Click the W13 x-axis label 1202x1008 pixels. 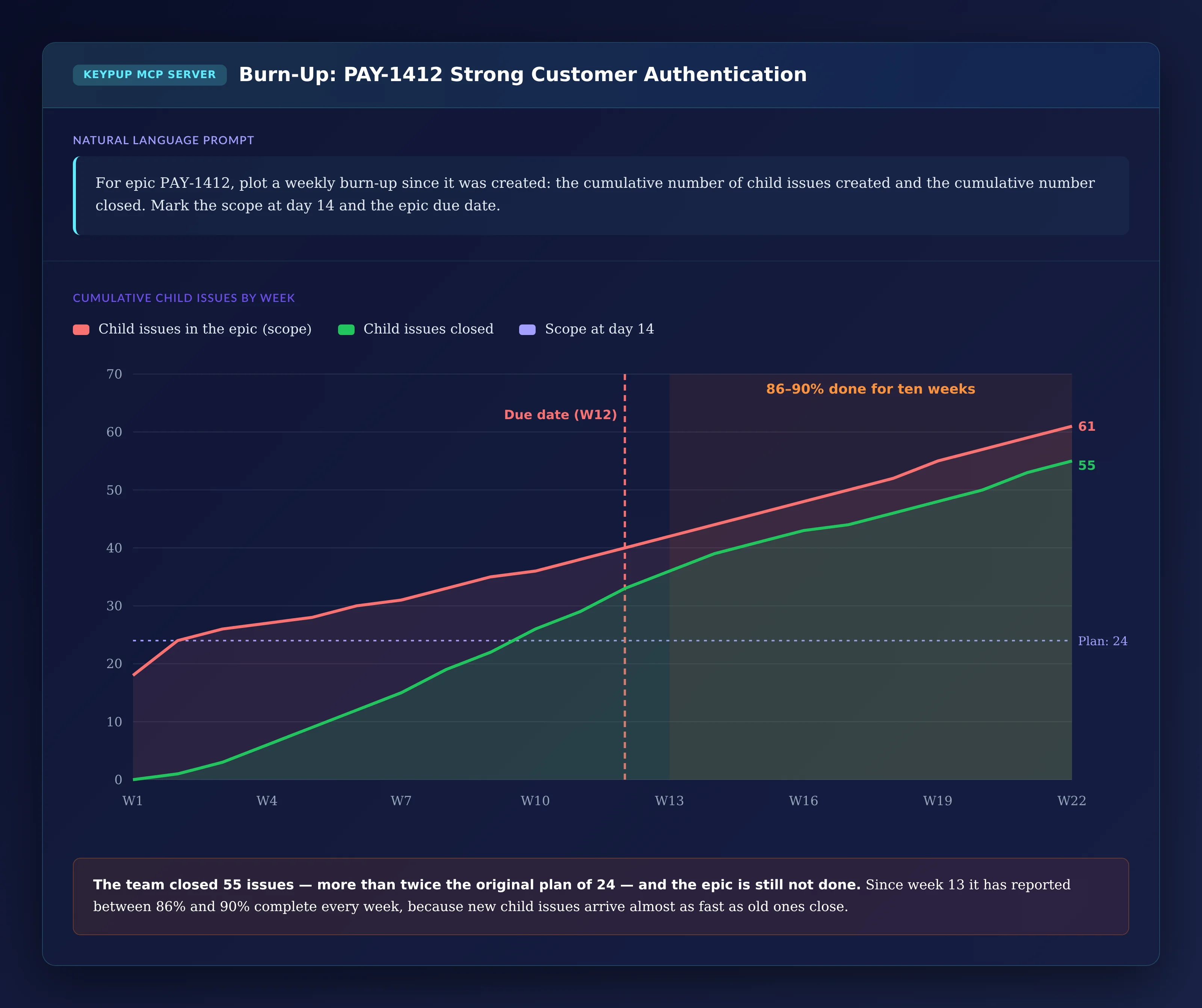[x=669, y=801]
